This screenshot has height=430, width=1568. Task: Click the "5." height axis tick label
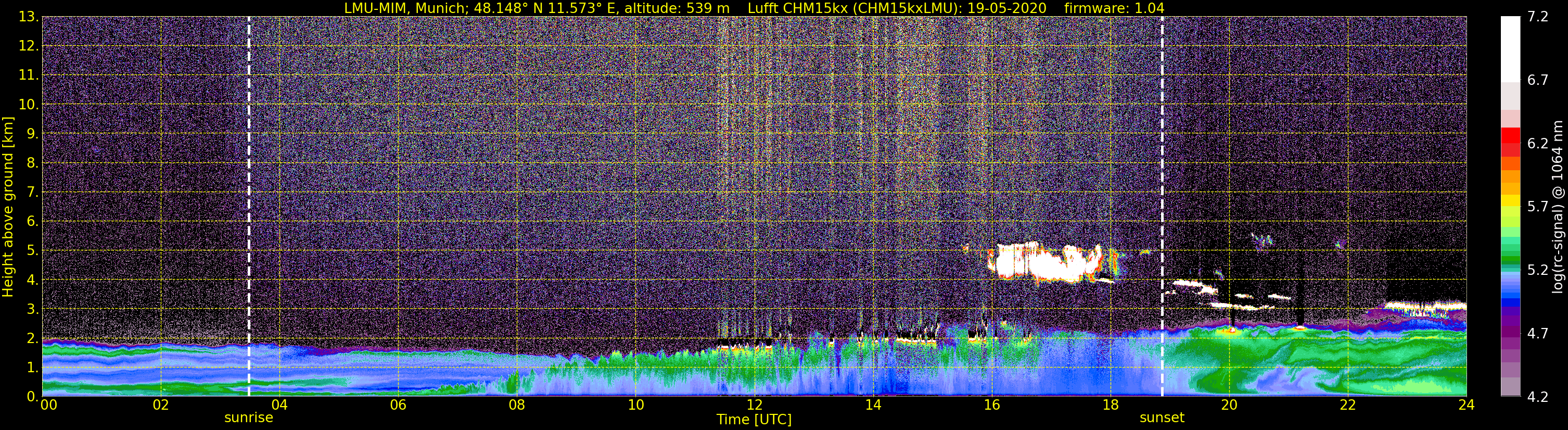[x=33, y=250]
